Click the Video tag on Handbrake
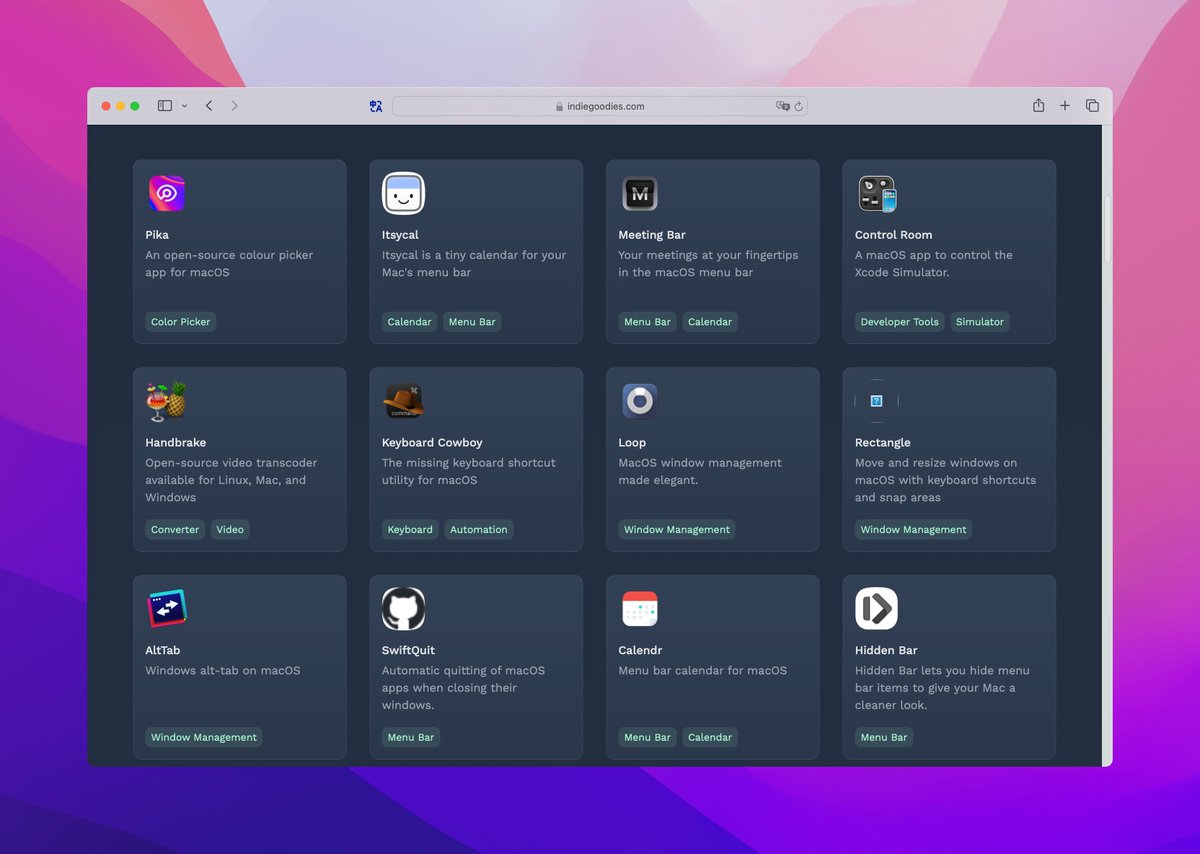The image size is (1200, 854). (x=230, y=529)
